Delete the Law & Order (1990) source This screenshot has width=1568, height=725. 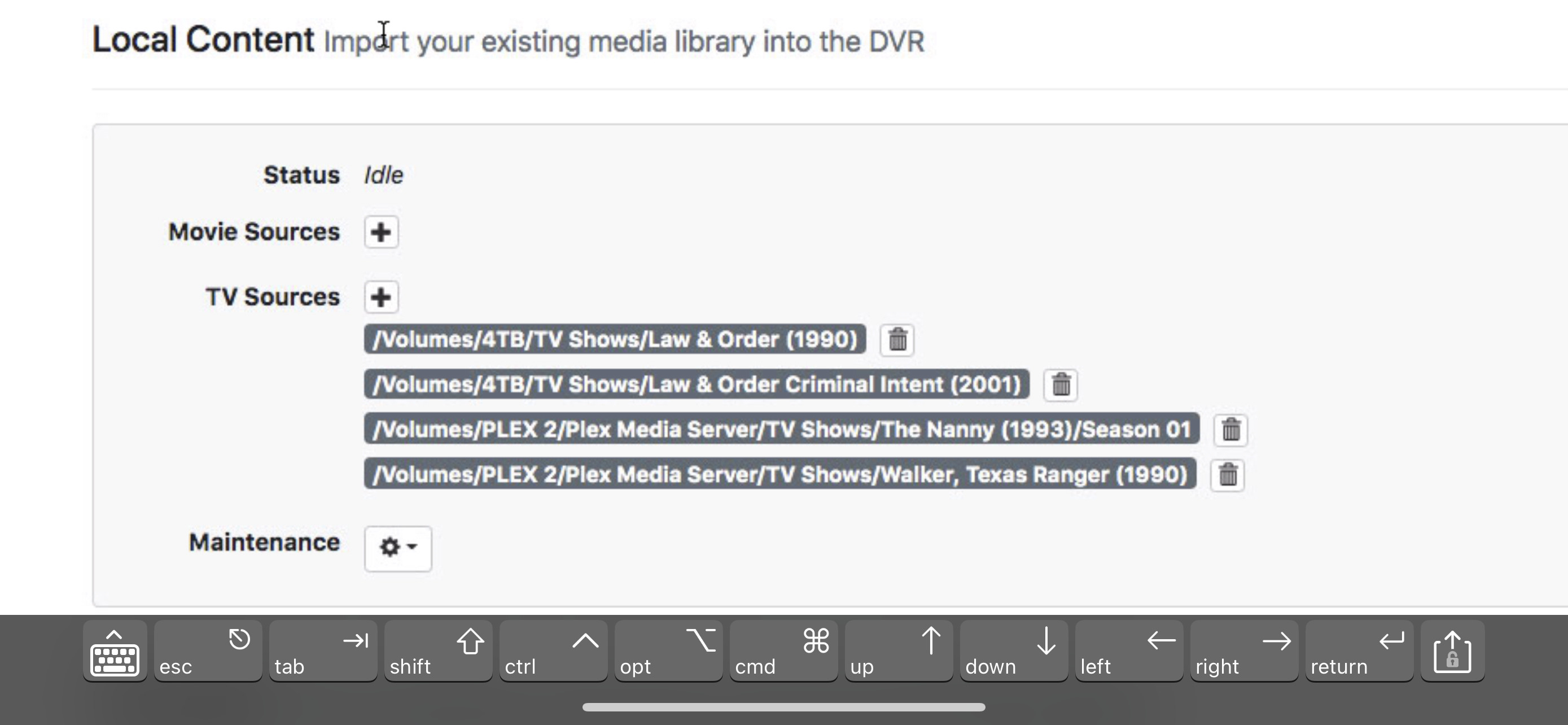point(897,340)
